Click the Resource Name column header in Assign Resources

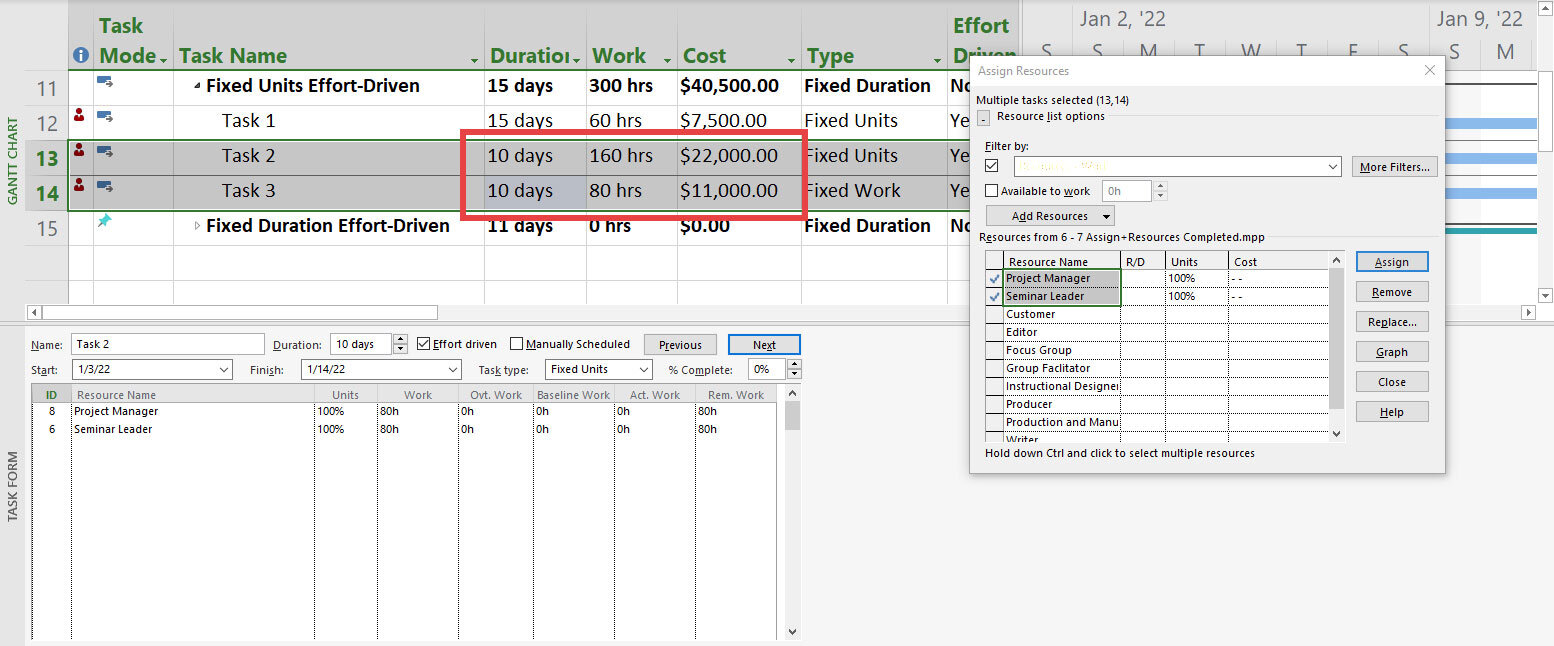[1062, 261]
